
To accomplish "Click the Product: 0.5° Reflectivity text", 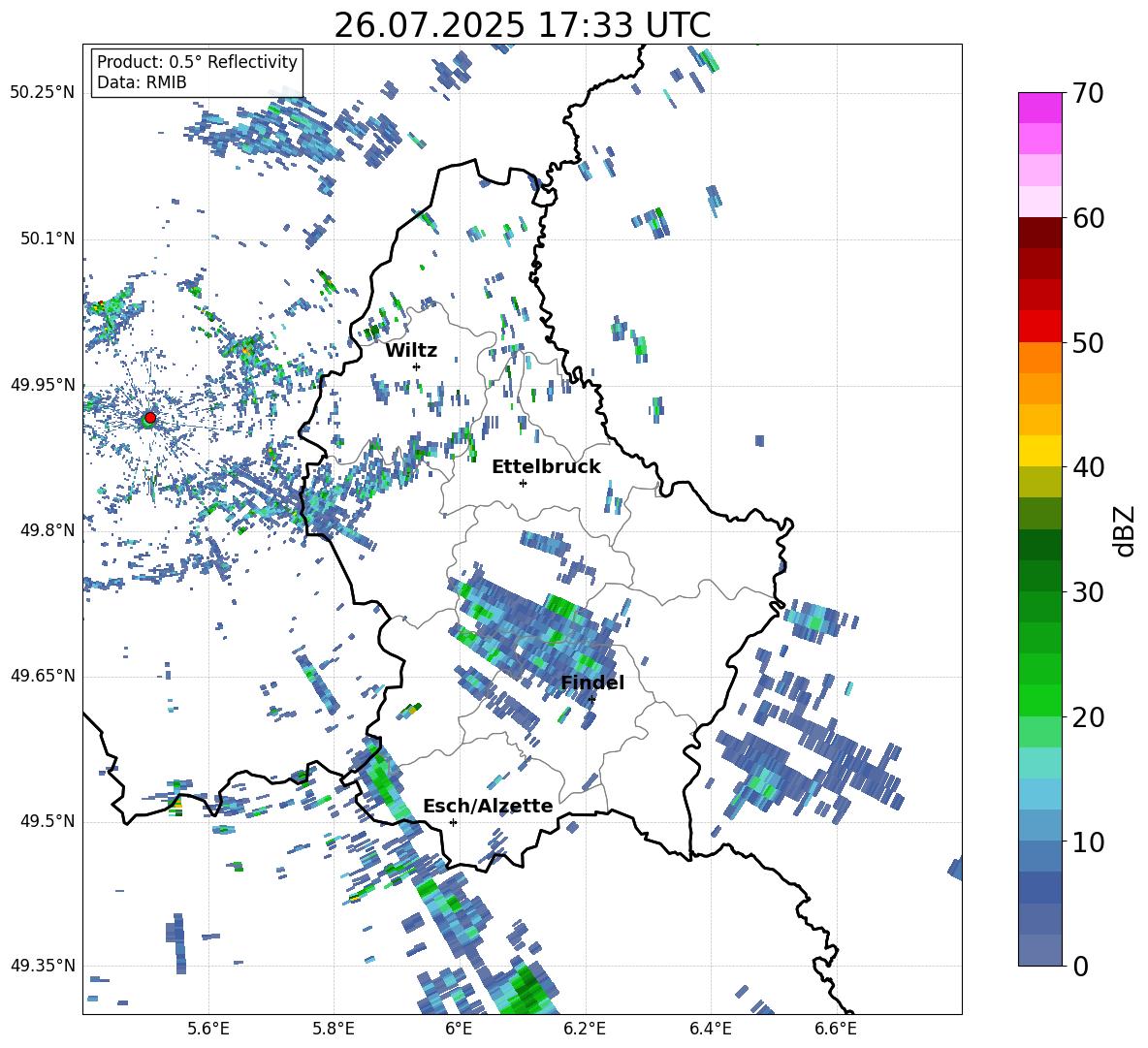I will 197,61.
